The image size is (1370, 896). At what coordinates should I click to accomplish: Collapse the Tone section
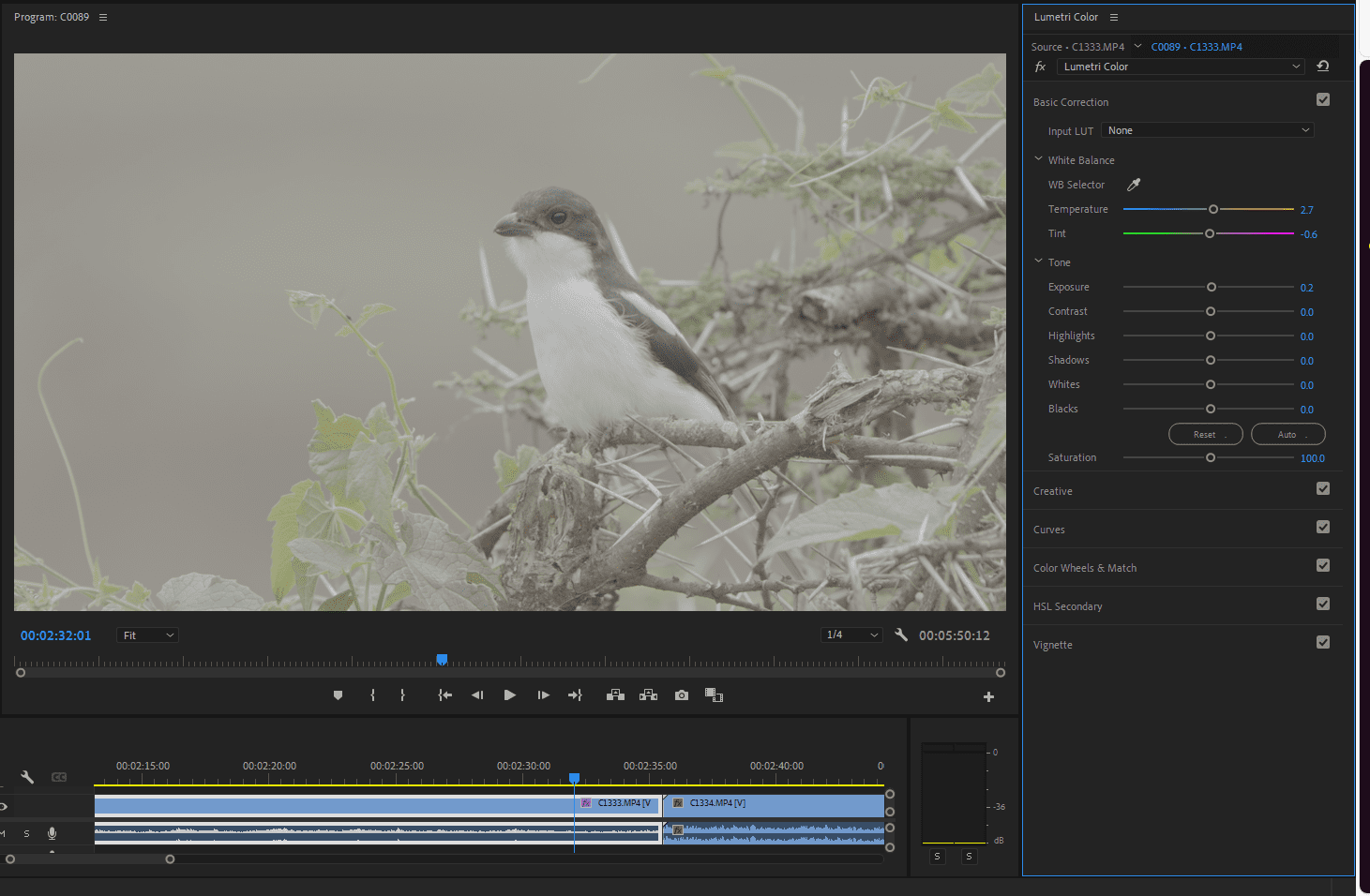[1038, 261]
